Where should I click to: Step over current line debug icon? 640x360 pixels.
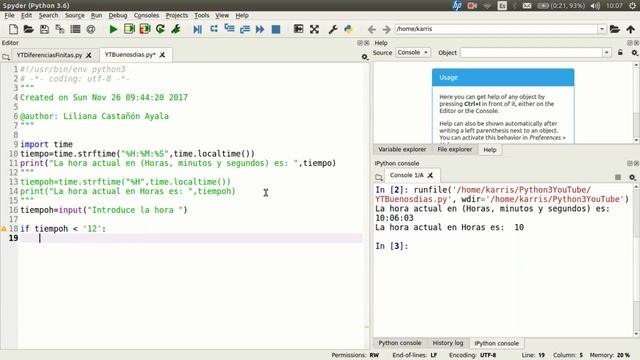(213, 29)
